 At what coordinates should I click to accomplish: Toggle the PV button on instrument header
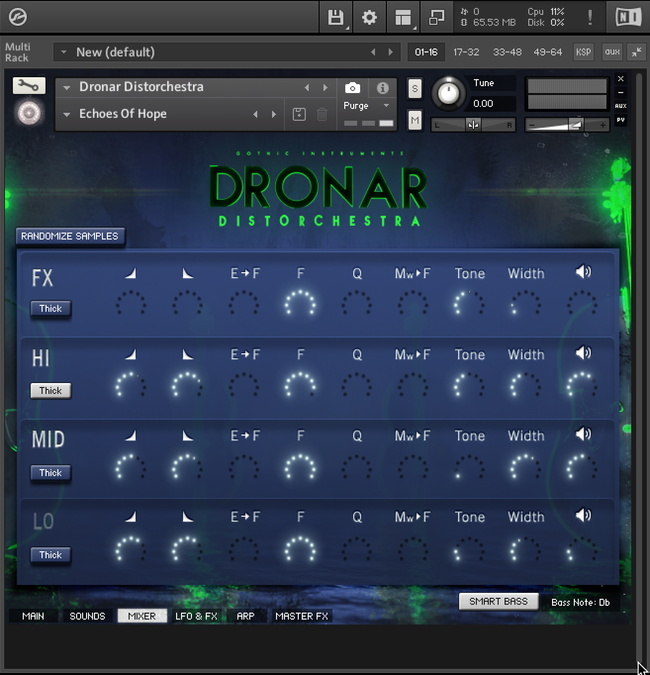620,120
